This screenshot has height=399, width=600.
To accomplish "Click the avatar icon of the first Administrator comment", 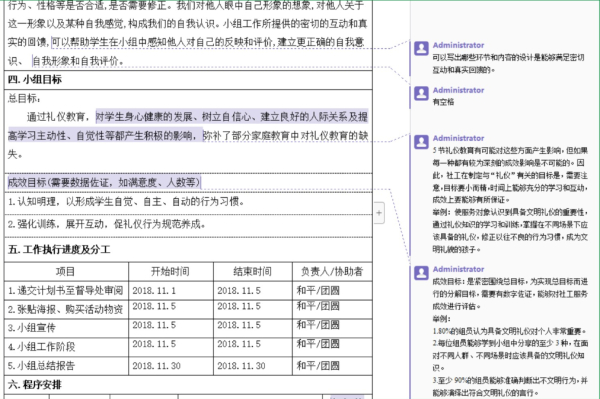I will [421, 48].
